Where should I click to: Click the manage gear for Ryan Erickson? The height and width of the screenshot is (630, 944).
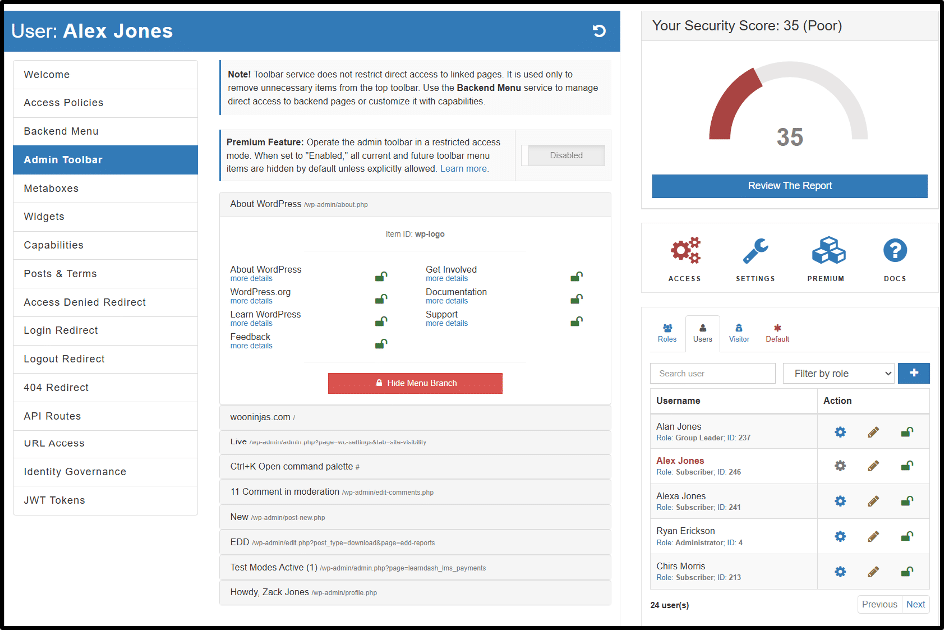tap(840, 536)
